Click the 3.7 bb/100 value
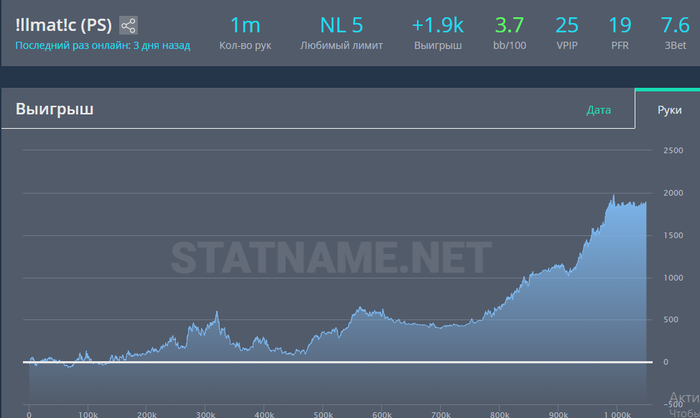 tap(509, 25)
